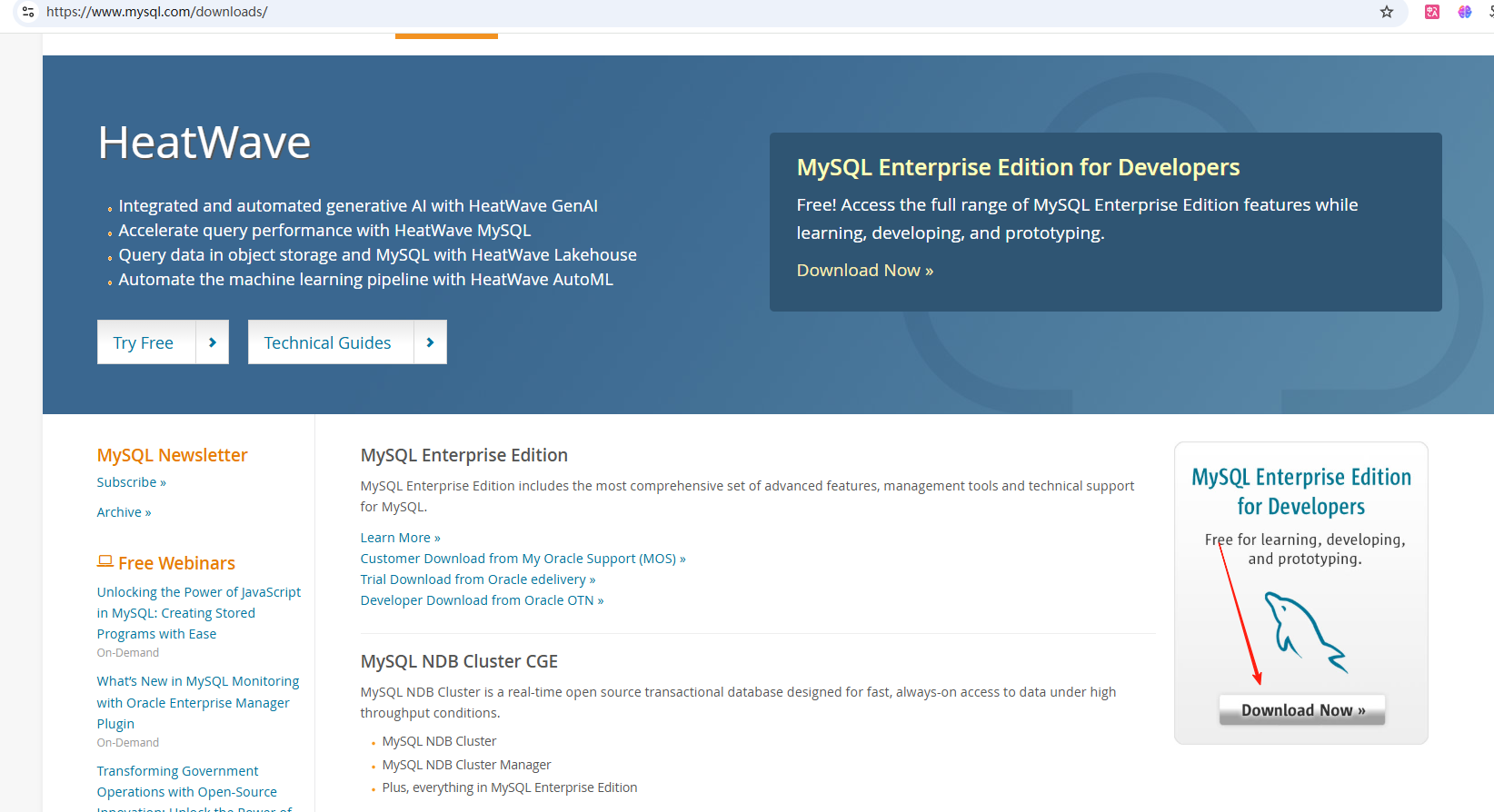
Task: Open the Free Webinars heading link
Action: click(176, 563)
